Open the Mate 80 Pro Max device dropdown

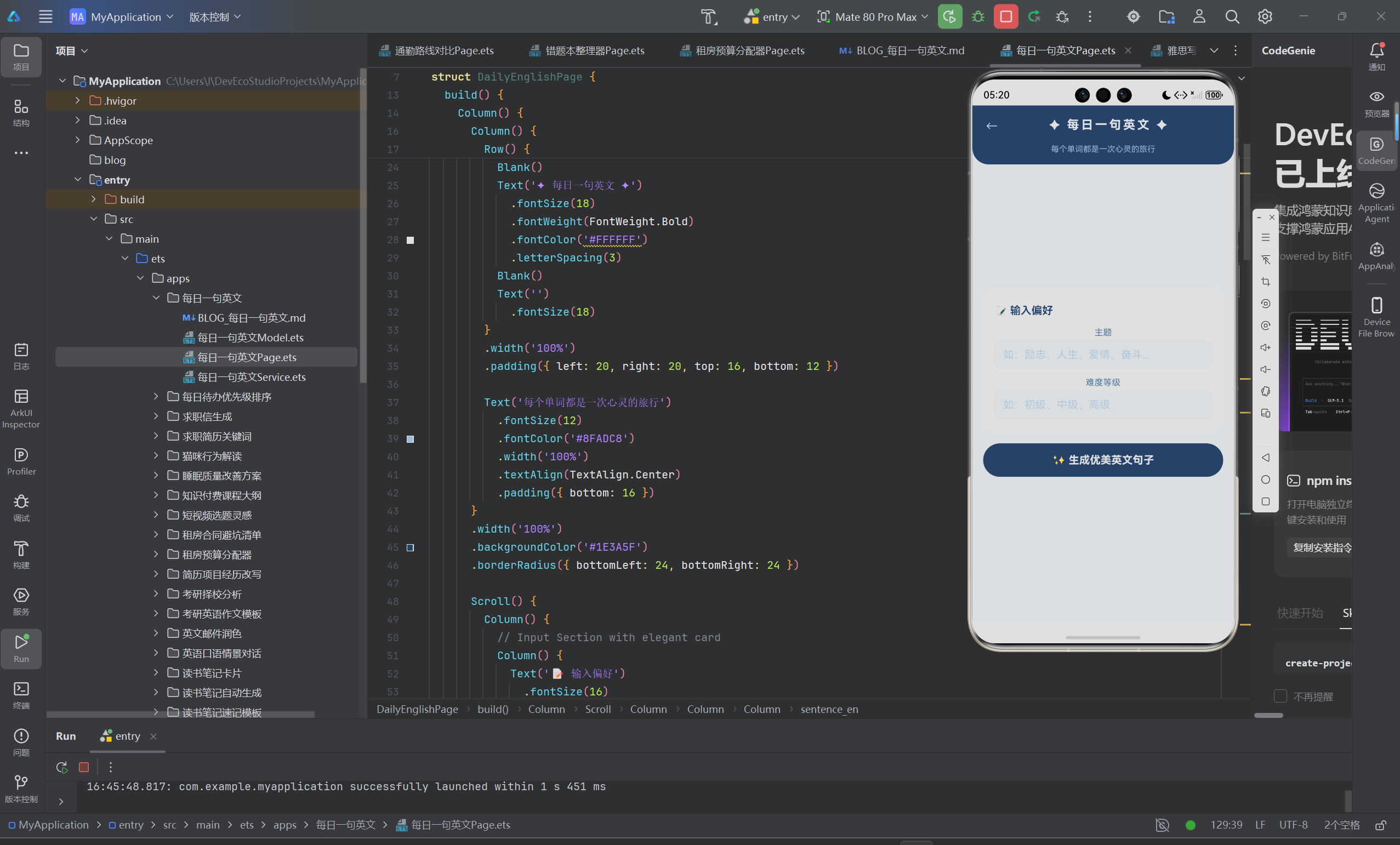pos(872,17)
